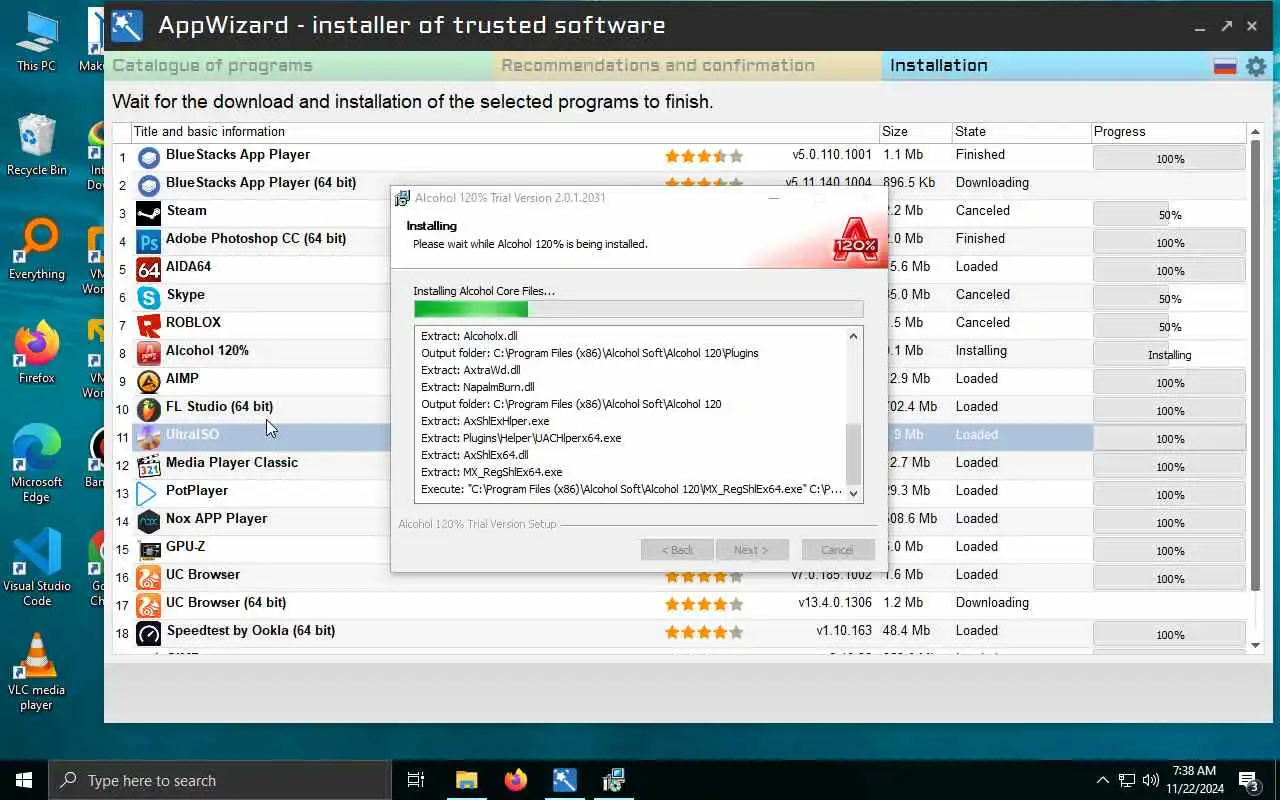The height and width of the screenshot is (800, 1280).
Task: Click the Firefox taskbar icon
Action: tap(516, 780)
